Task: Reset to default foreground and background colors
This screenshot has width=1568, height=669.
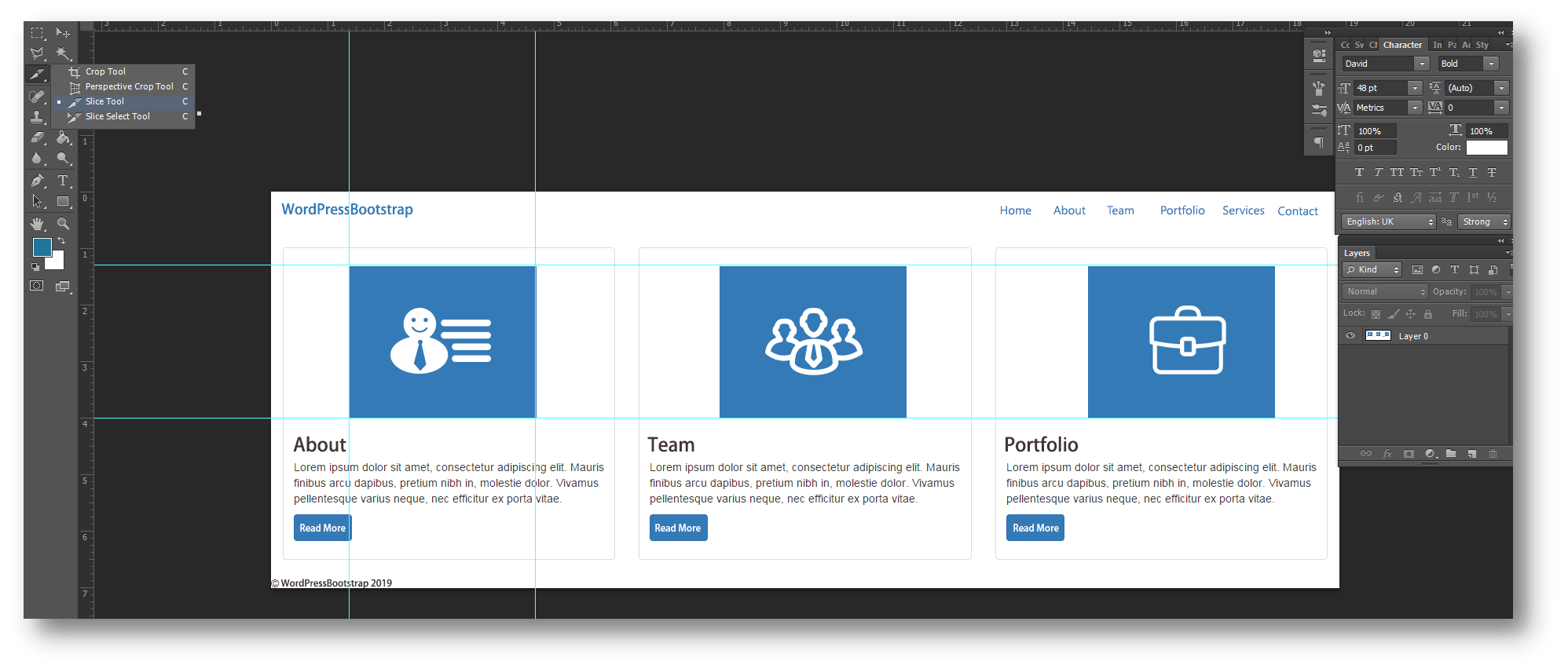Action: (35, 267)
